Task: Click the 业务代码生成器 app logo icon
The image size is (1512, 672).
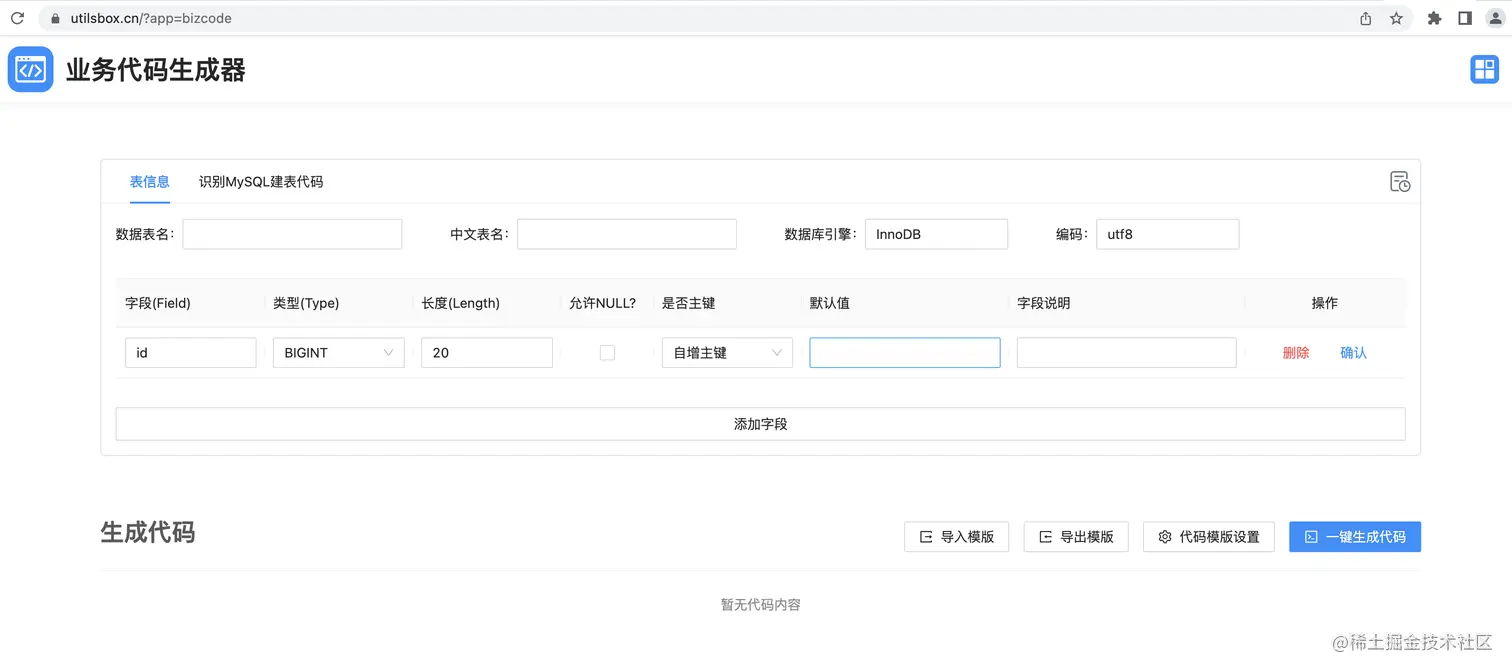Action: pos(31,70)
